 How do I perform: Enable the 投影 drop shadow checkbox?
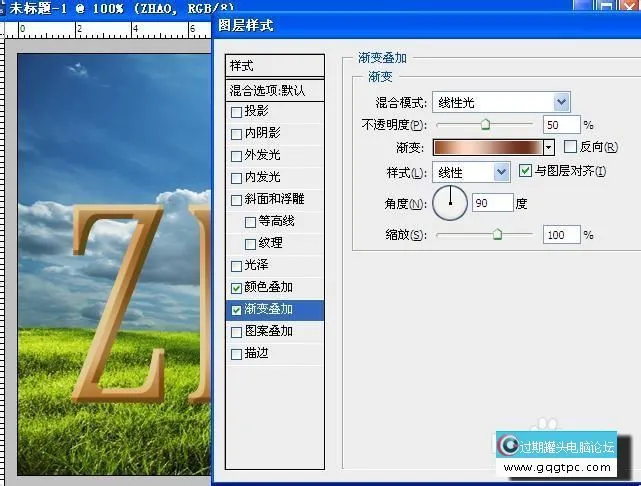click(x=236, y=112)
